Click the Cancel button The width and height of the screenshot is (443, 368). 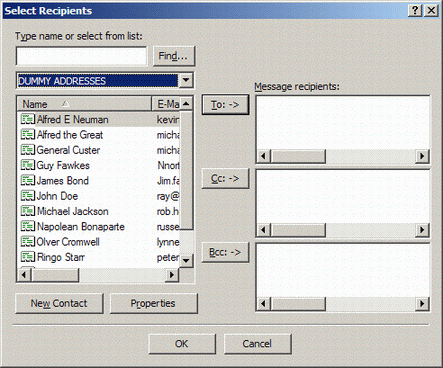[257, 344]
